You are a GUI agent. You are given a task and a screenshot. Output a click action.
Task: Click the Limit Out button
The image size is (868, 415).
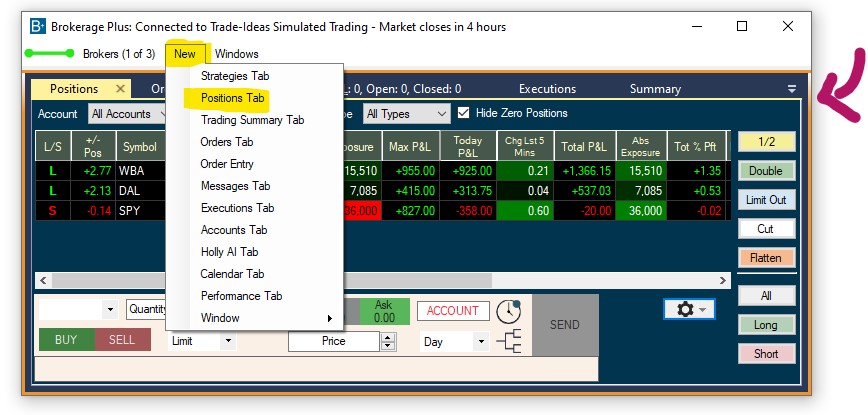766,200
